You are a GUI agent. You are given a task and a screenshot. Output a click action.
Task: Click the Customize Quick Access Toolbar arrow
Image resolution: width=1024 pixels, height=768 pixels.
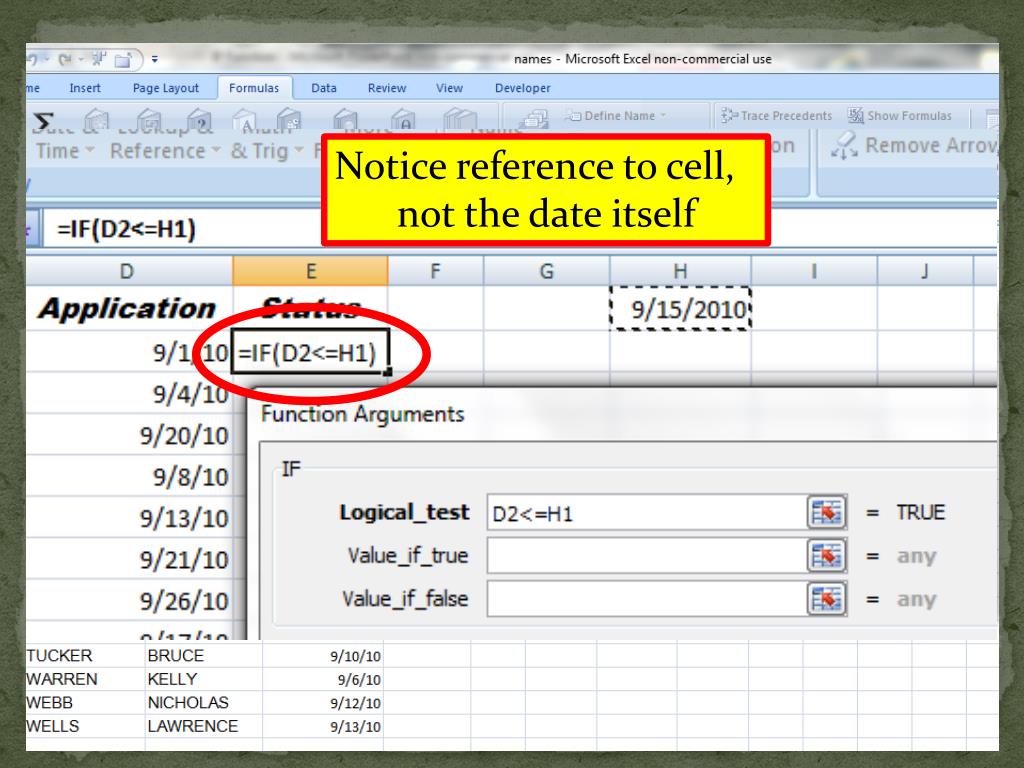click(155, 60)
